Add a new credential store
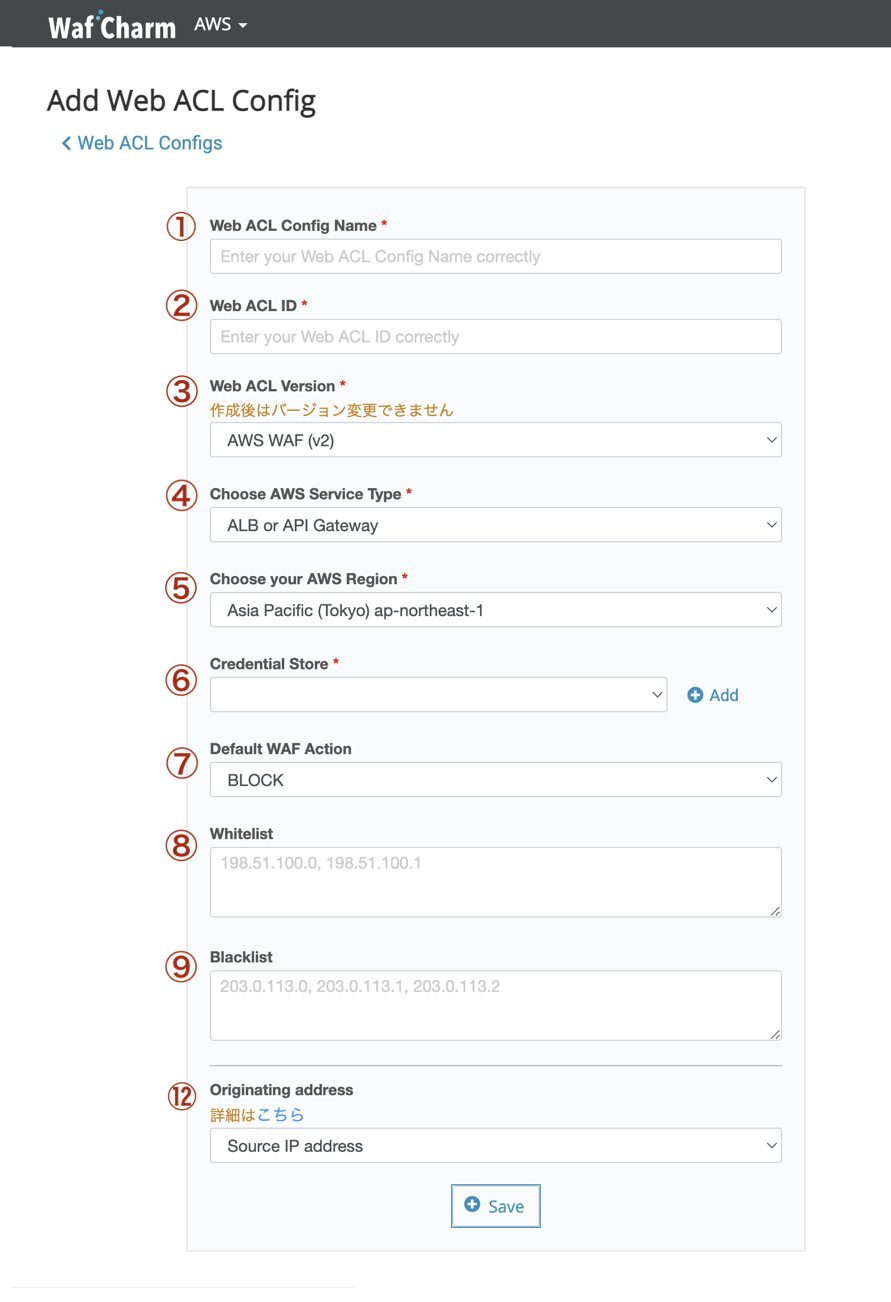This screenshot has width=891, height=1302. click(713, 695)
